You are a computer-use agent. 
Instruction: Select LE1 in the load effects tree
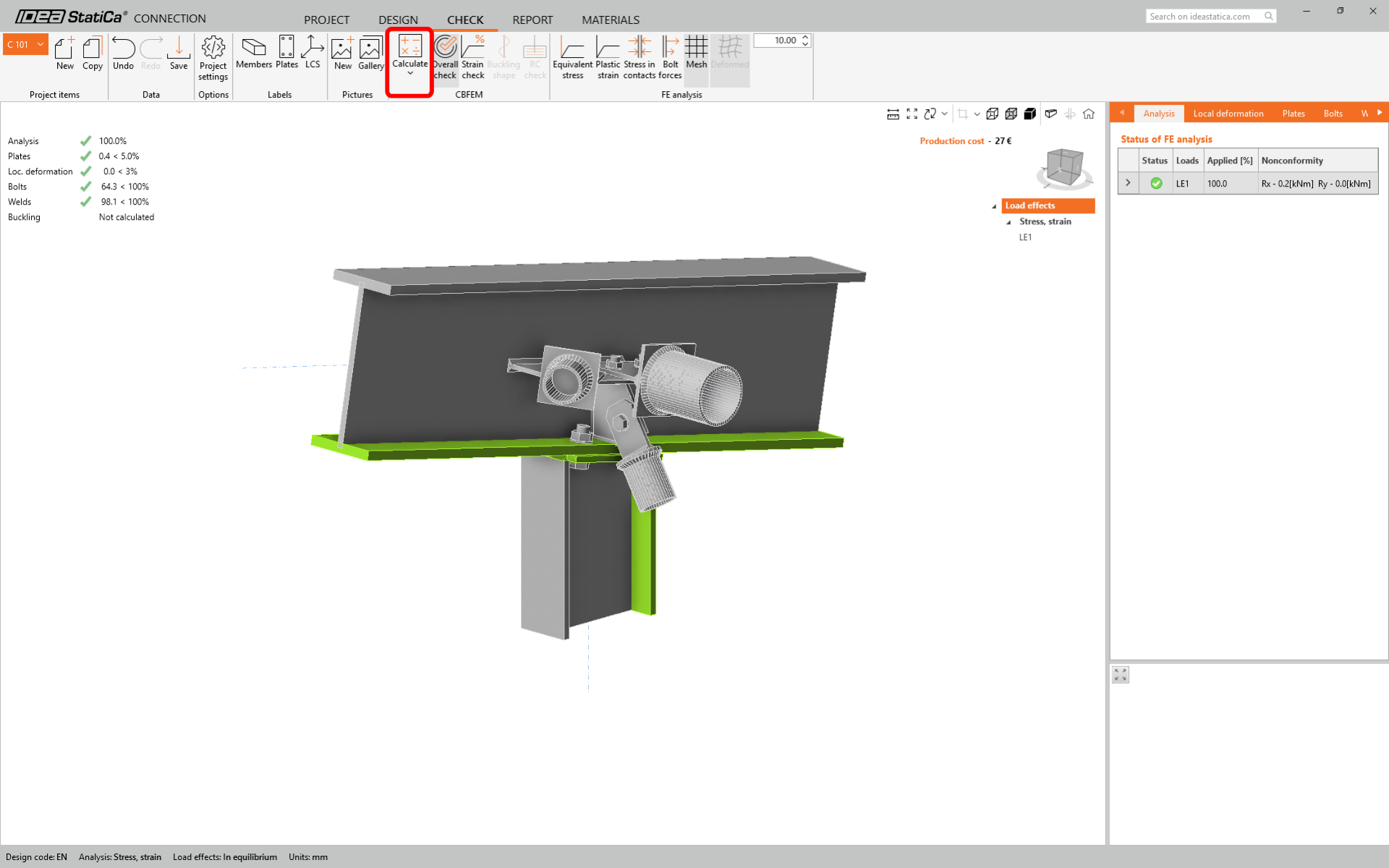1025,237
